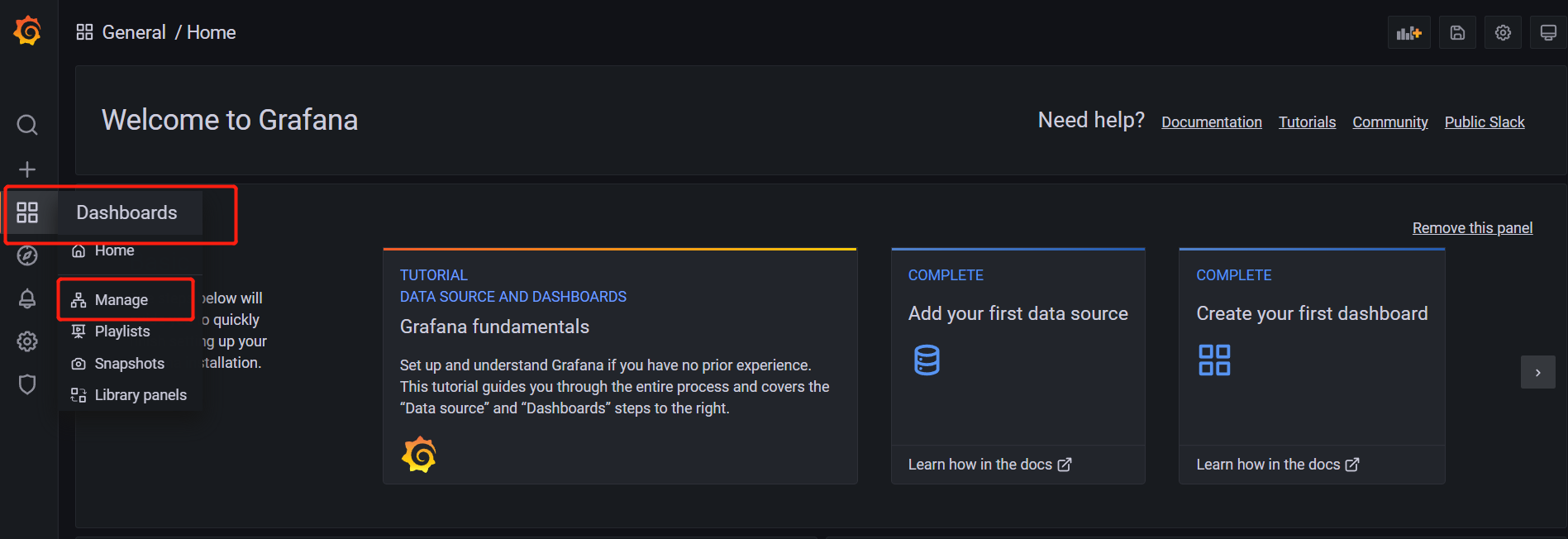Click the database icon on data source card

(927, 360)
